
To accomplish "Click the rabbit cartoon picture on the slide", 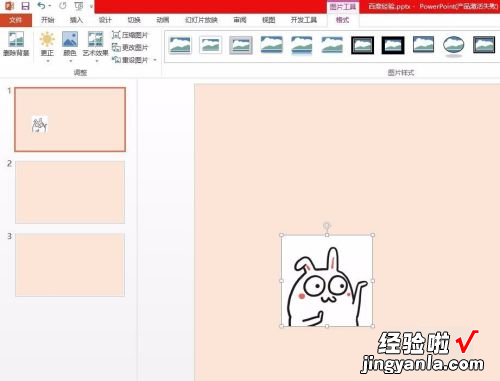I will tap(327, 281).
